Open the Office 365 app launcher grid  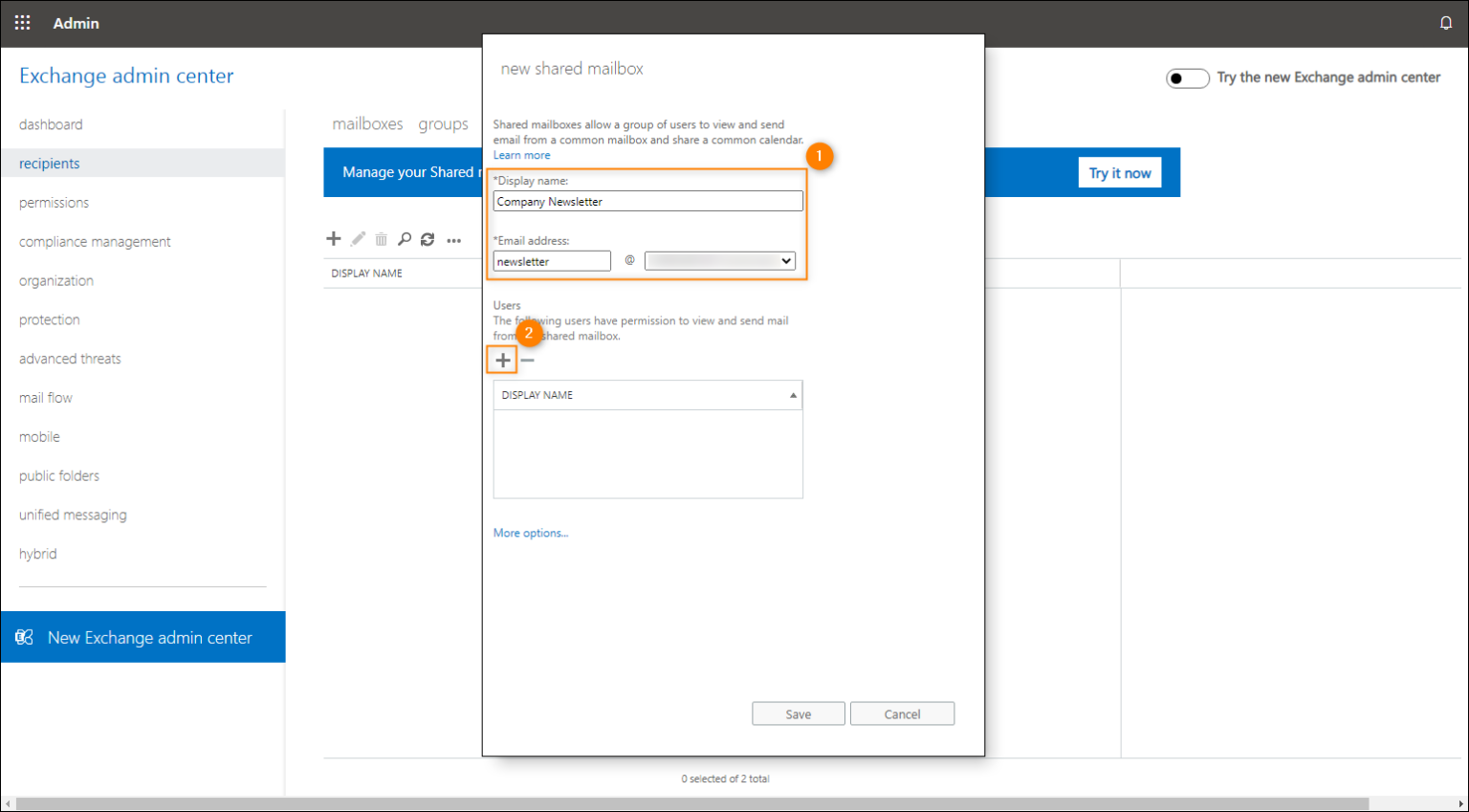click(x=21, y=22)
